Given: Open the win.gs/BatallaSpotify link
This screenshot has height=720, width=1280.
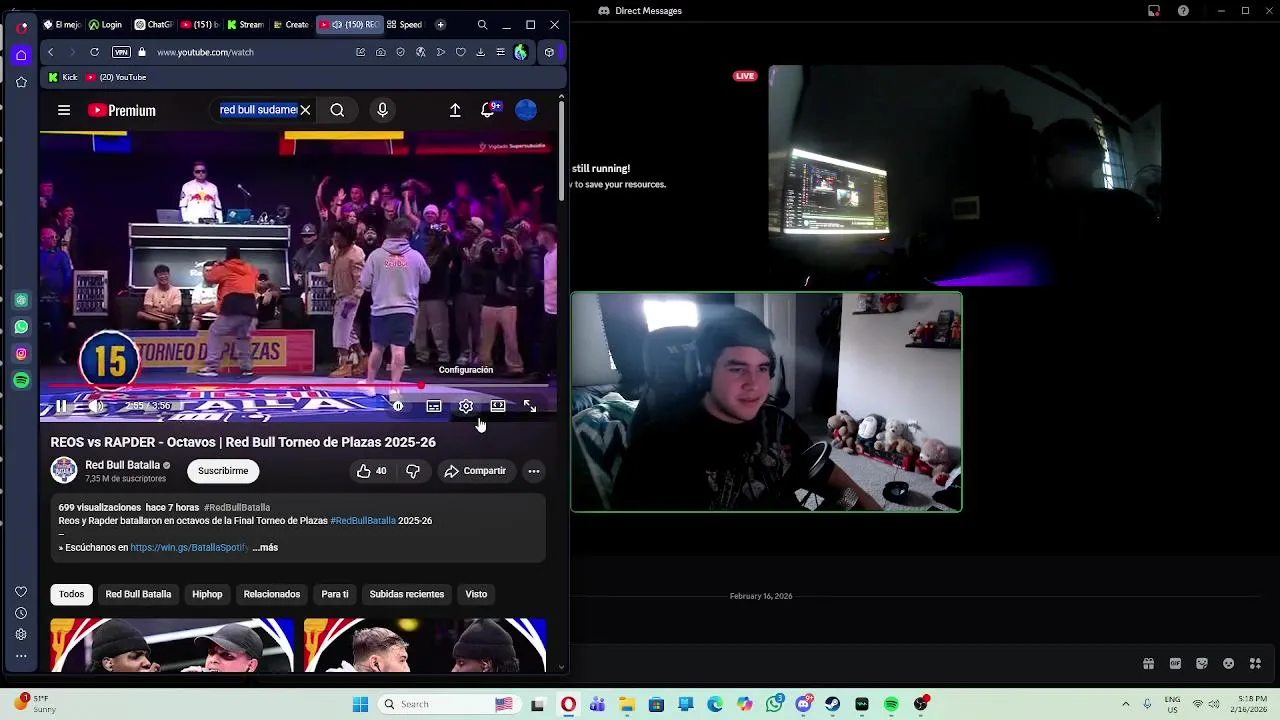Looking at the screenshot, I should (189, 548).
